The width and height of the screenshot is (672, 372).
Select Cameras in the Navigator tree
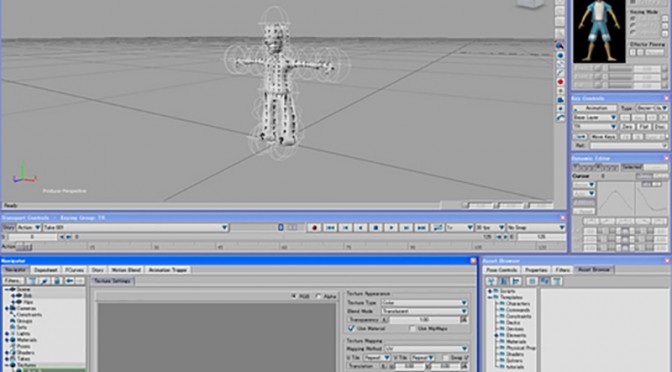(x=27, y=308)
